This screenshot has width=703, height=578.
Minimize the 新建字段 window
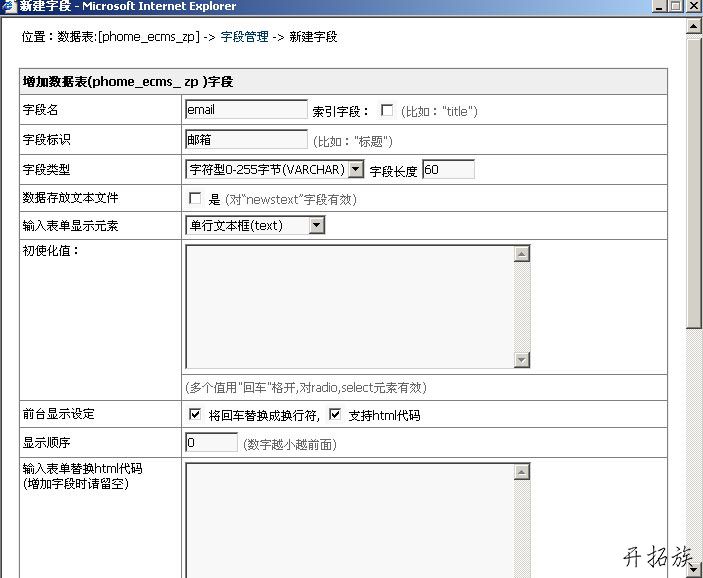pos(659,6)
